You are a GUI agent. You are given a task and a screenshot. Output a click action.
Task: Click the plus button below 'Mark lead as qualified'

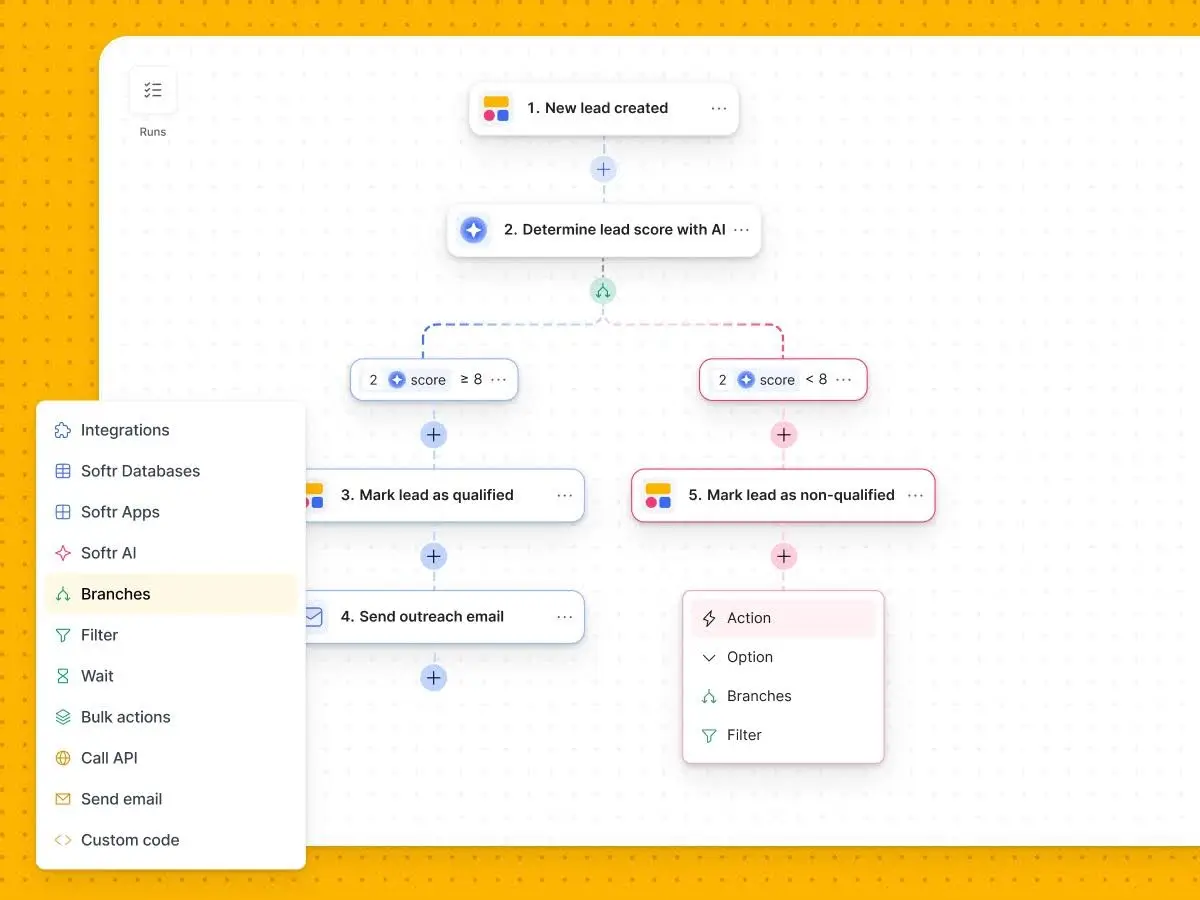(x=433, y=556)
